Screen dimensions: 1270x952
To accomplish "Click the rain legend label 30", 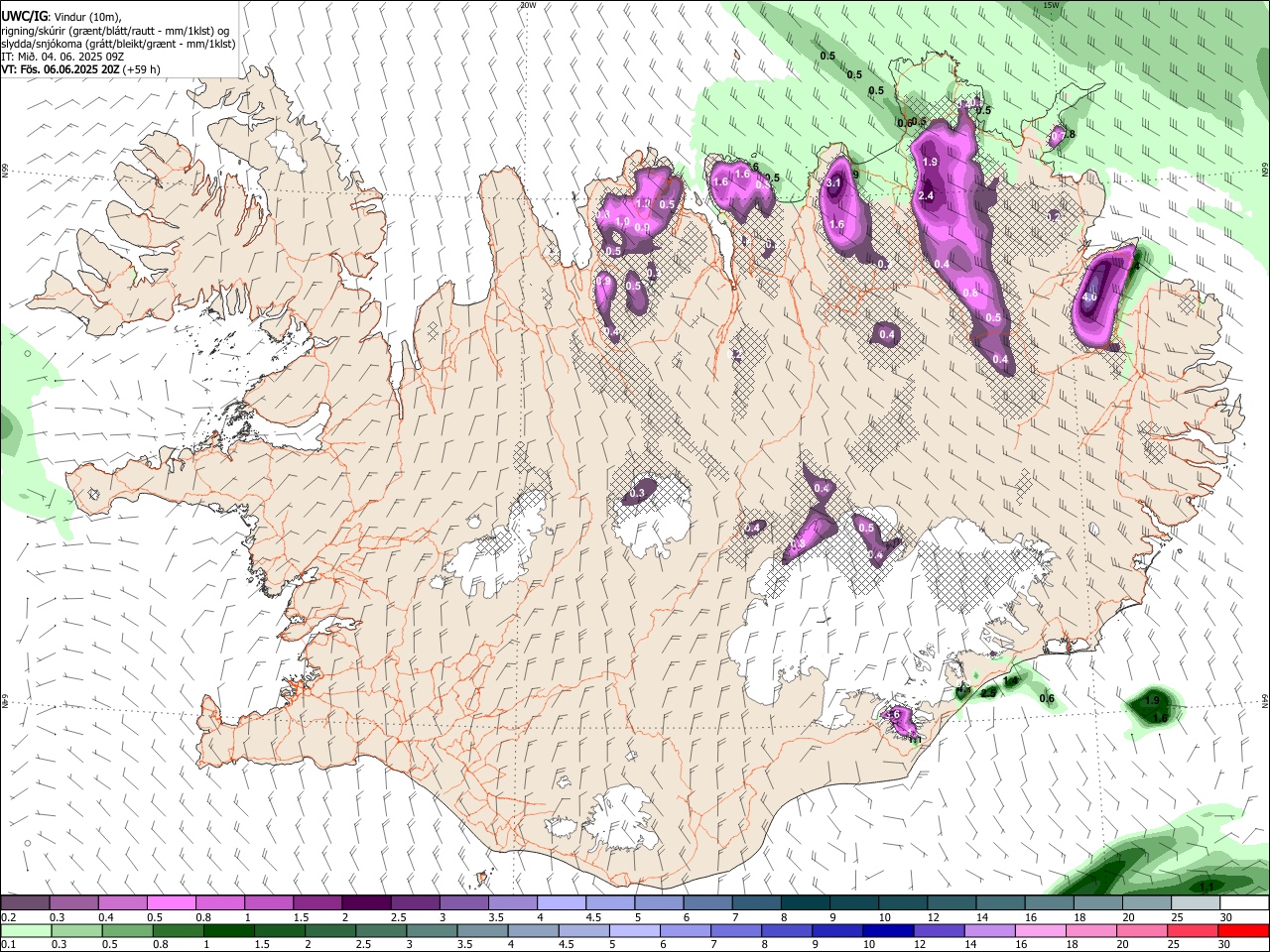I will point(1226,945).
